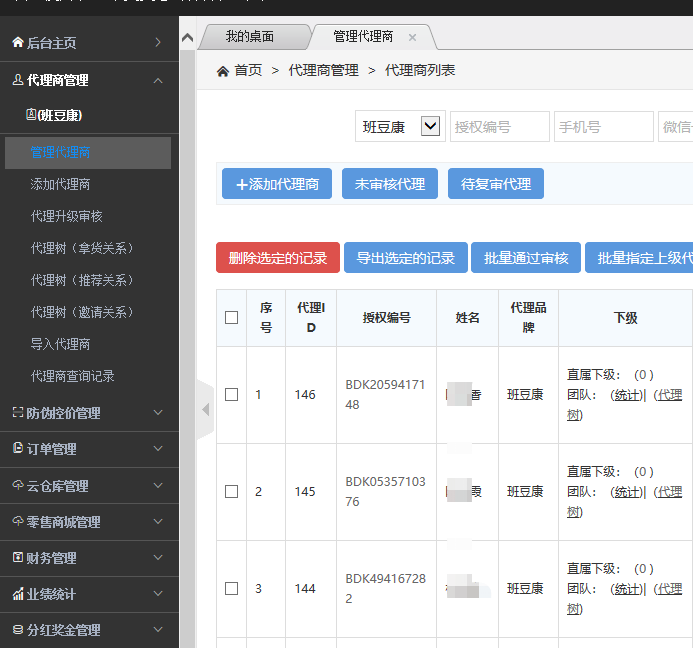Click 代理商管理 in the breadcrumb
The image size is (693, 648).
[324, 70]
